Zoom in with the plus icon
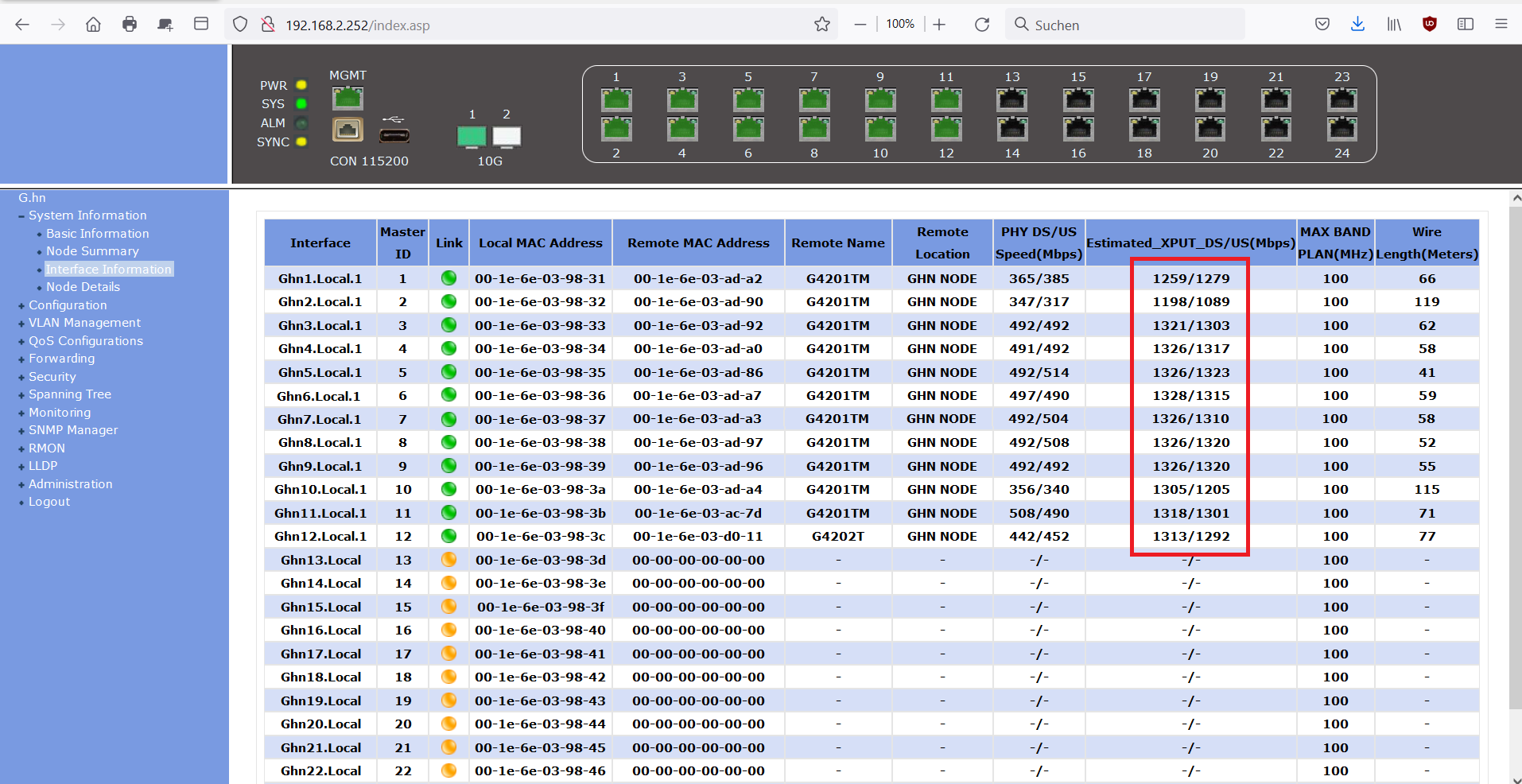Image resolution: width=1522 pixels, height=784 pixels. pyautogui.click(x=939, y=25)
